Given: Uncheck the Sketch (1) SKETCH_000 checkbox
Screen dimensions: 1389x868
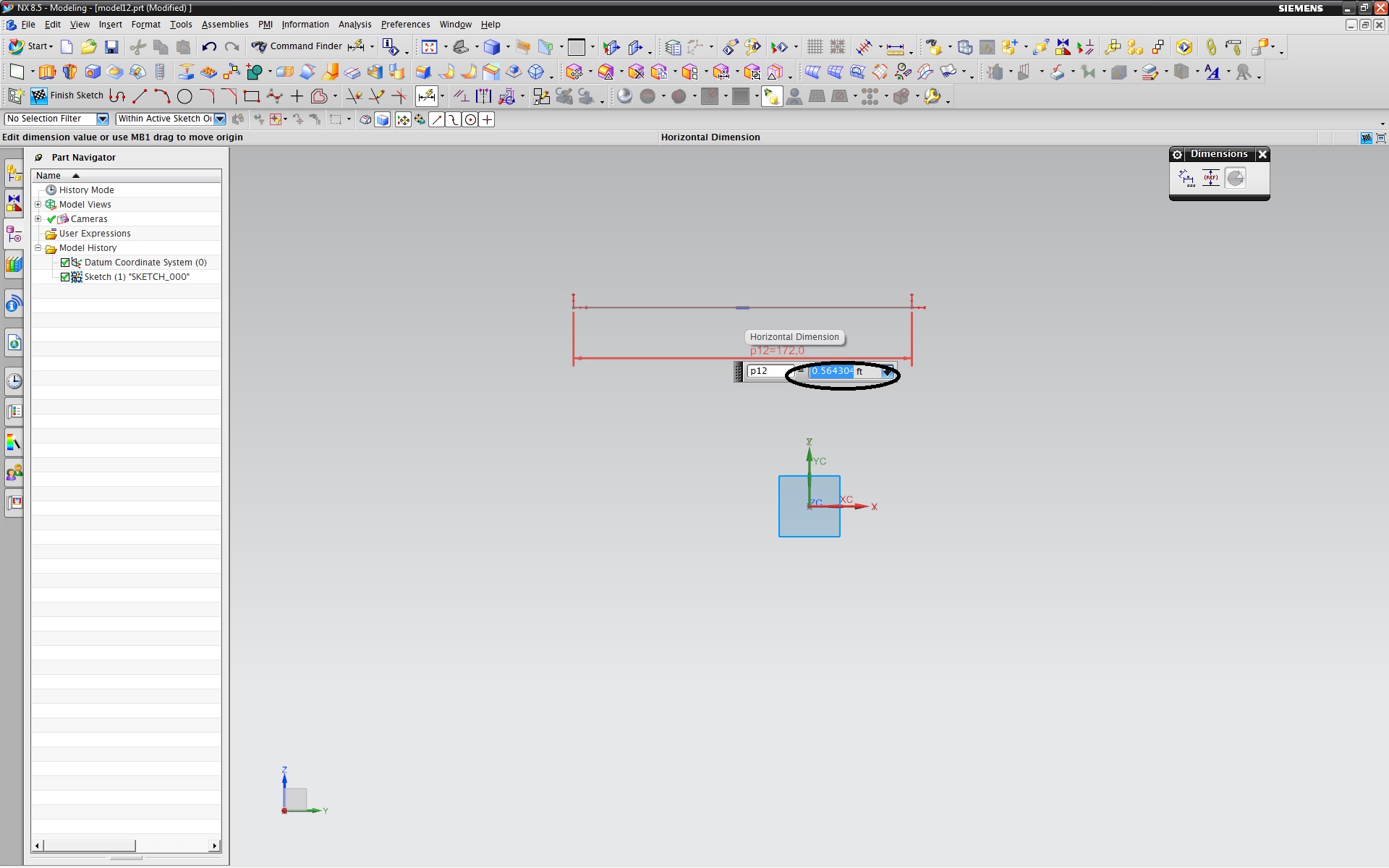Looking at the screenshot, I should (x=65, y=277).
